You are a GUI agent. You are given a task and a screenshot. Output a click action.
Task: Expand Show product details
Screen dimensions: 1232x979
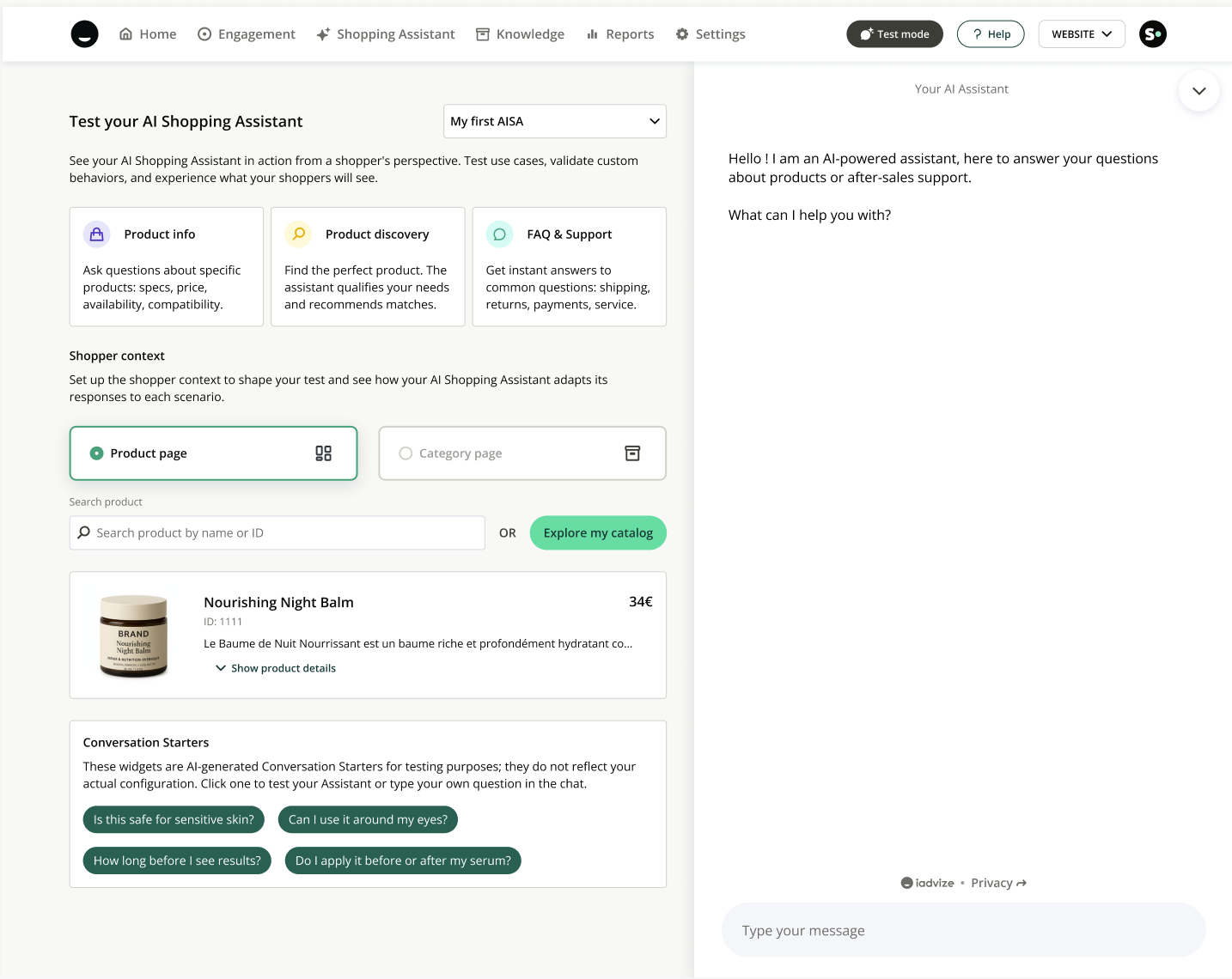tap(276, 668)
